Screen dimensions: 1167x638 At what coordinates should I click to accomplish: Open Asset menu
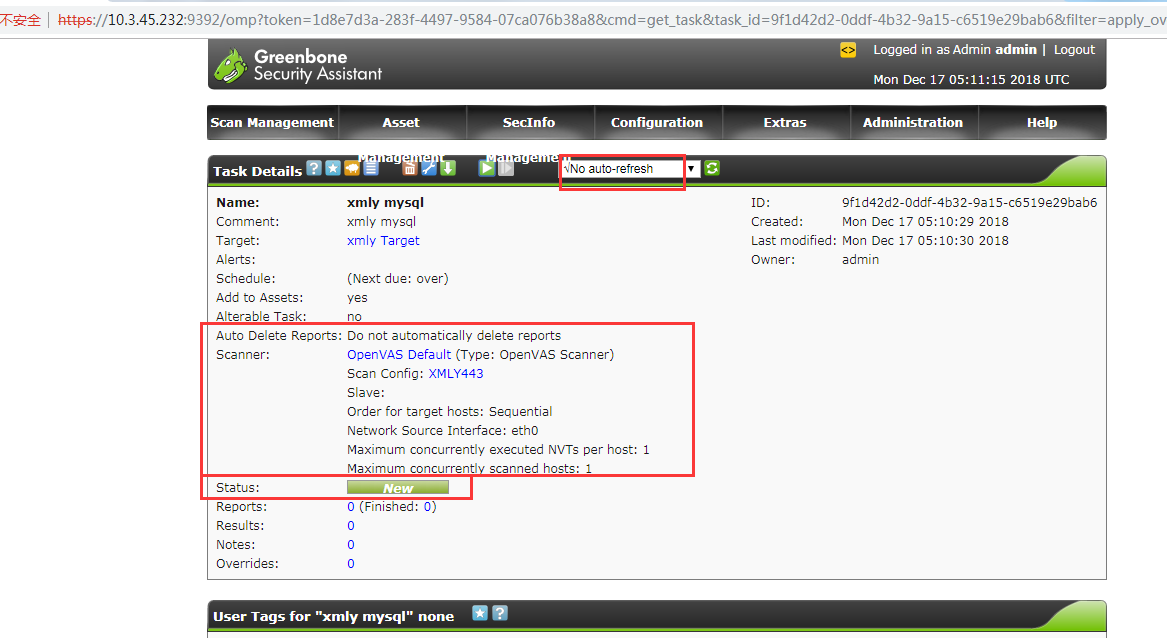pos(401,123)
